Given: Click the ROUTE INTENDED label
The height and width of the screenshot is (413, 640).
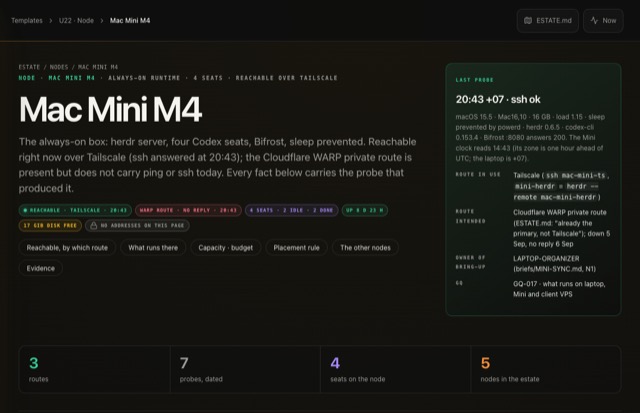Looking at the screenshot, I should 471,216.
